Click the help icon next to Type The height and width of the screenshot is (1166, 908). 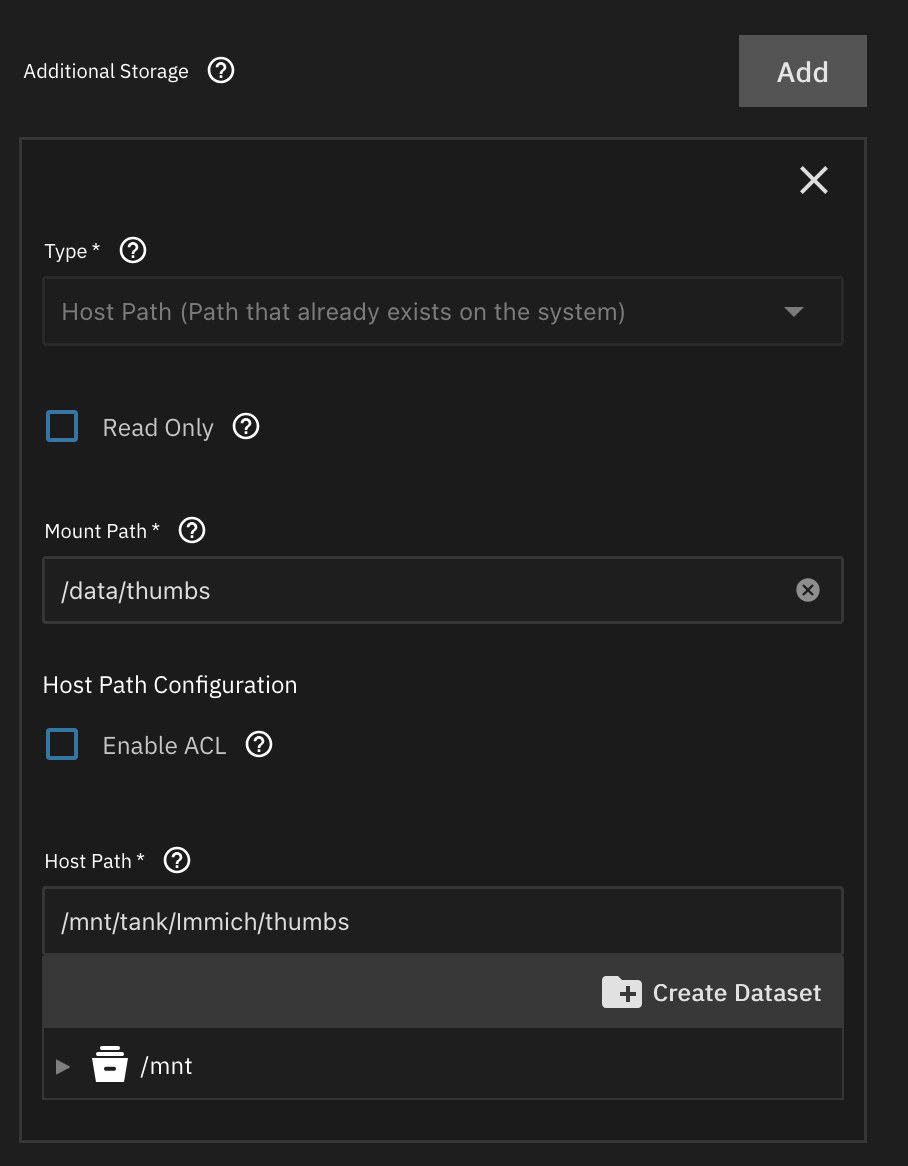point(133,250)
